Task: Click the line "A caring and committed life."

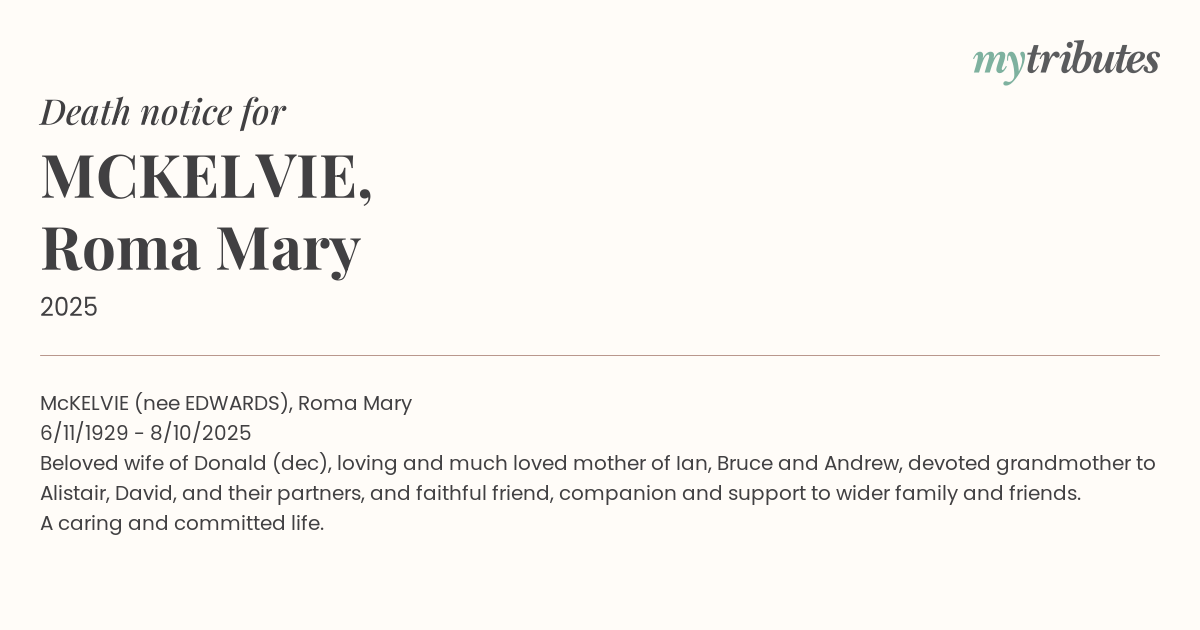Action: click(182, 523)
